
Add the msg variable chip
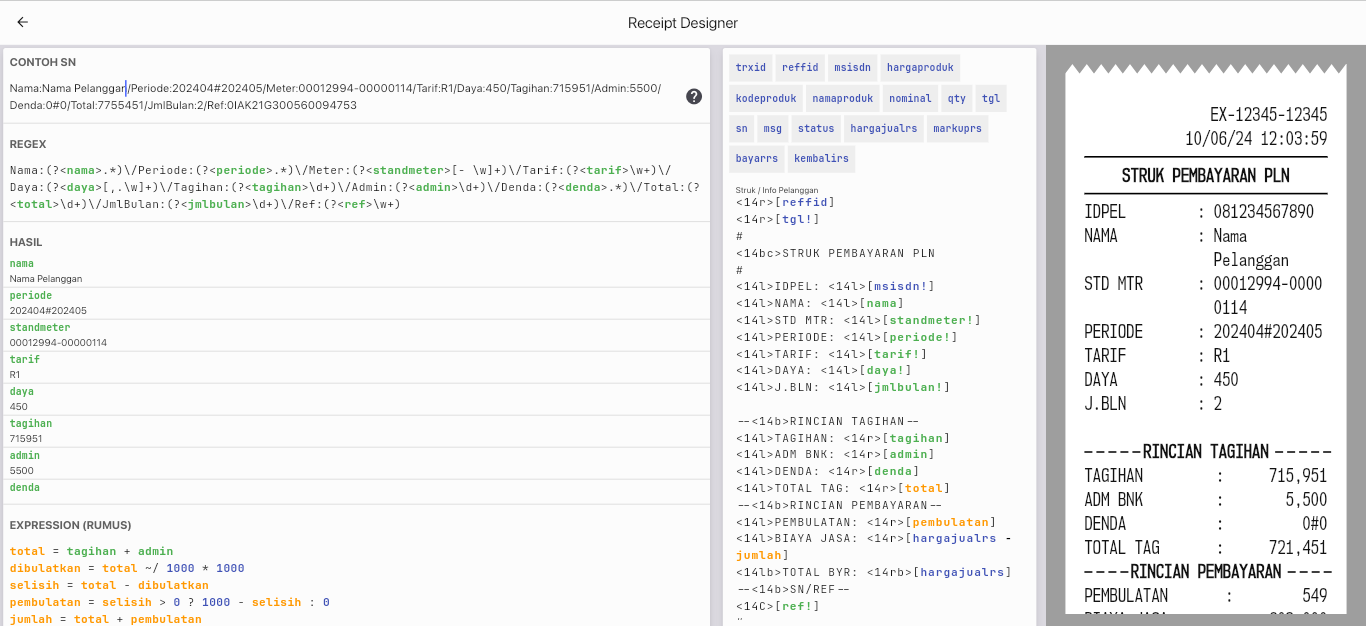(772, 128)
